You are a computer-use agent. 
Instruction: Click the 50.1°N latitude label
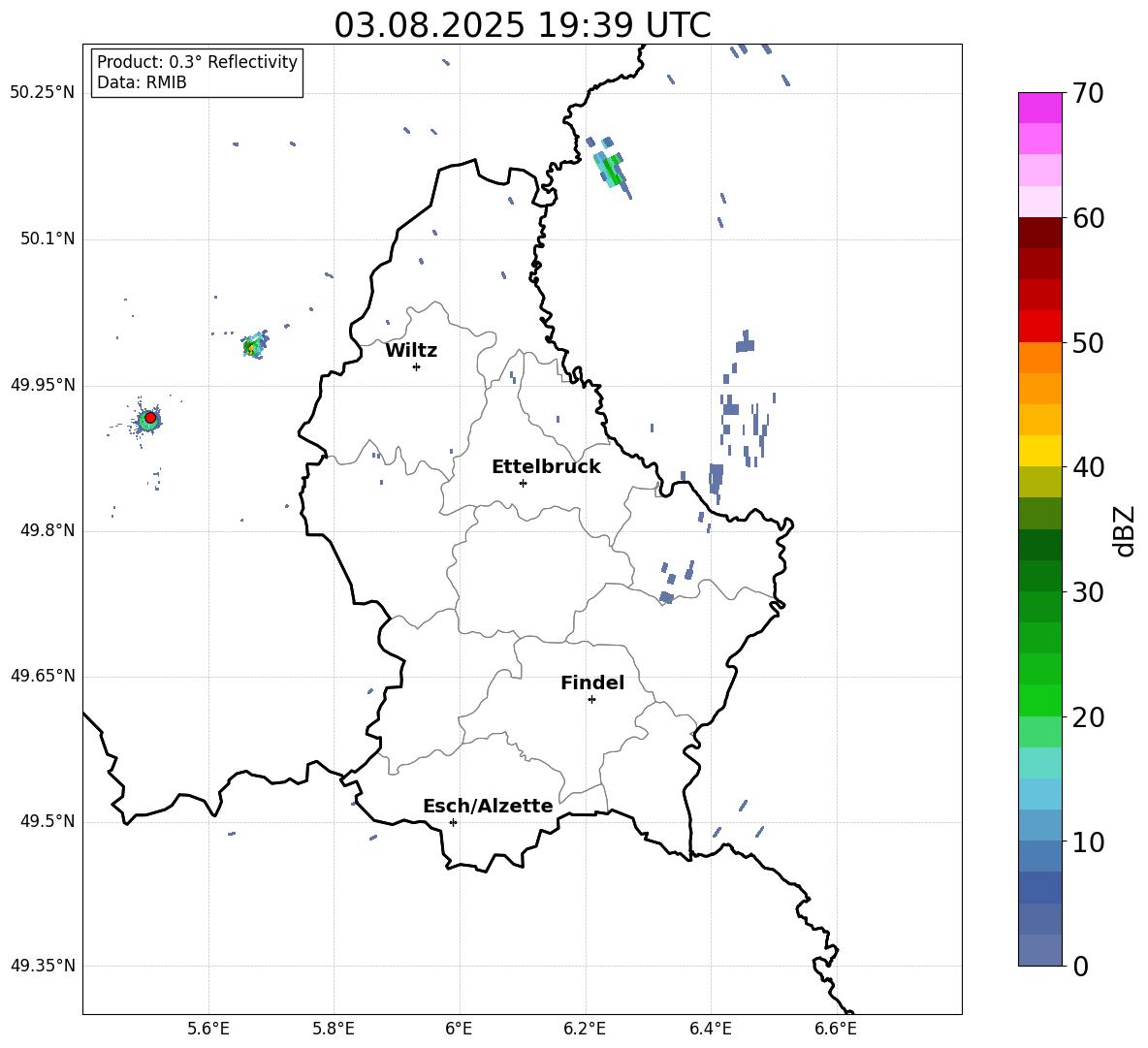(x=47, y=239)
